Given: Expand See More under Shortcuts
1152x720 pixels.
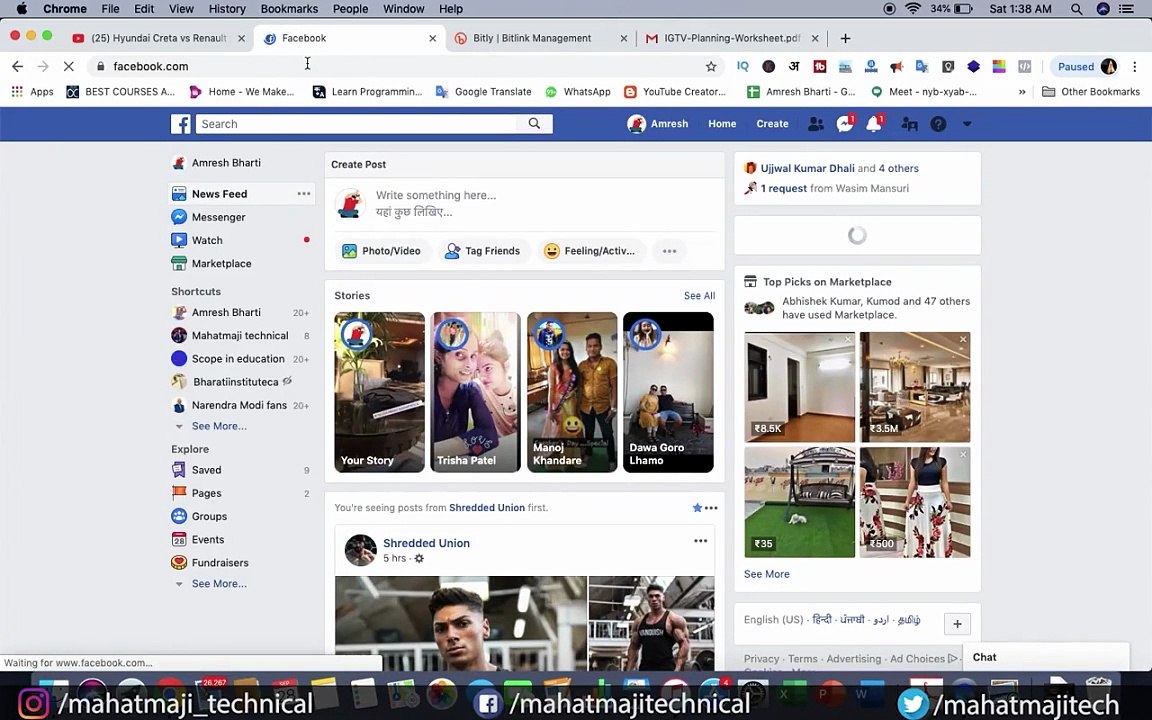Looking at the screenshot, I should pos(218,426).
